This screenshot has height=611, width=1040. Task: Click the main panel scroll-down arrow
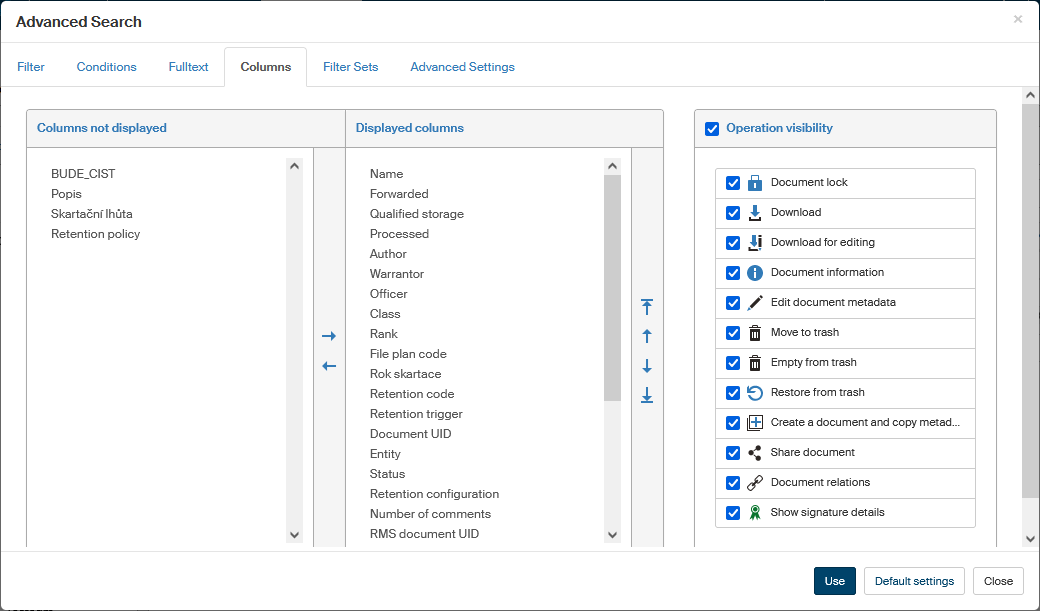(1030, 539)
